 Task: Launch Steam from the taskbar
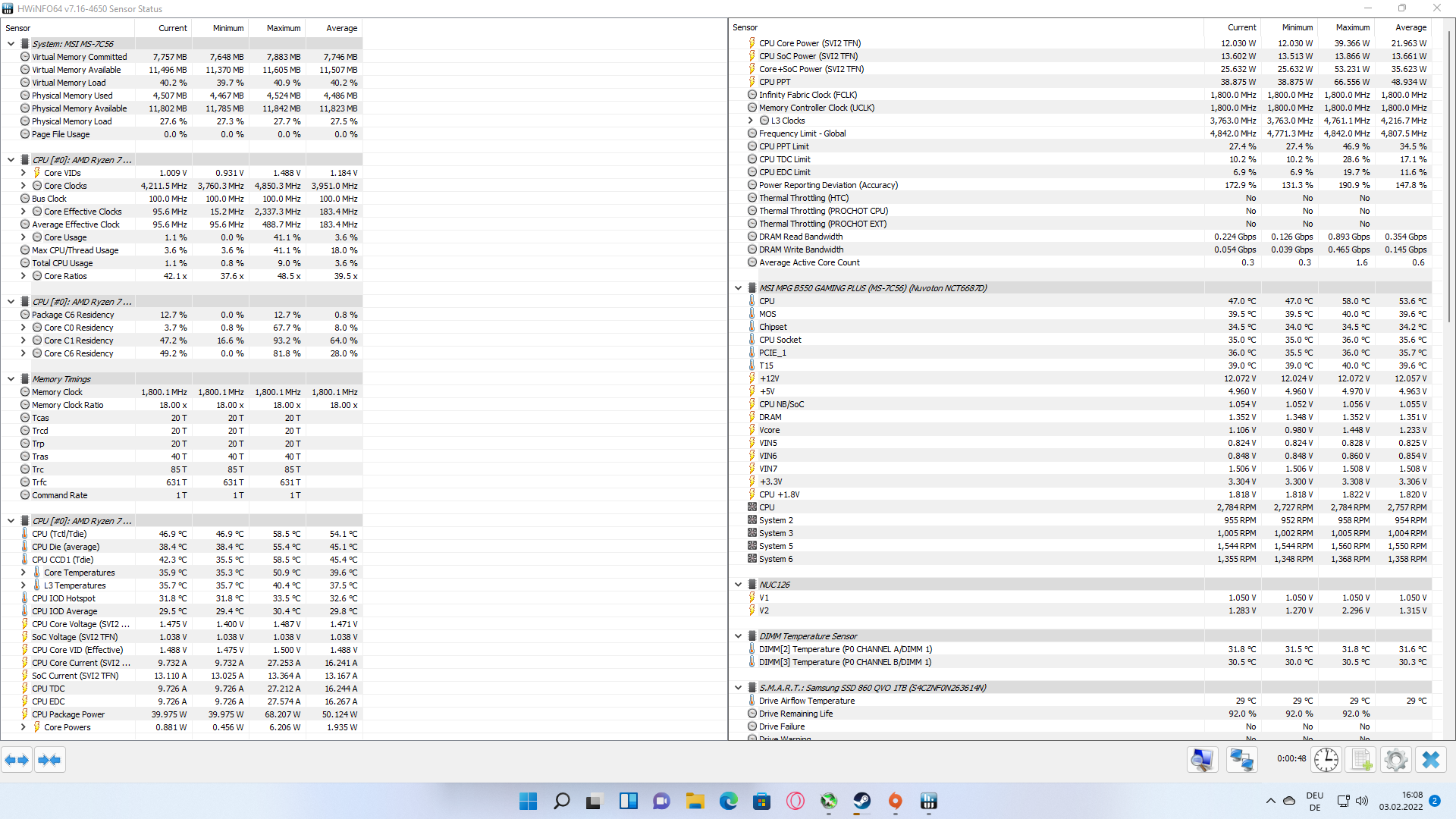coord(862,802)
